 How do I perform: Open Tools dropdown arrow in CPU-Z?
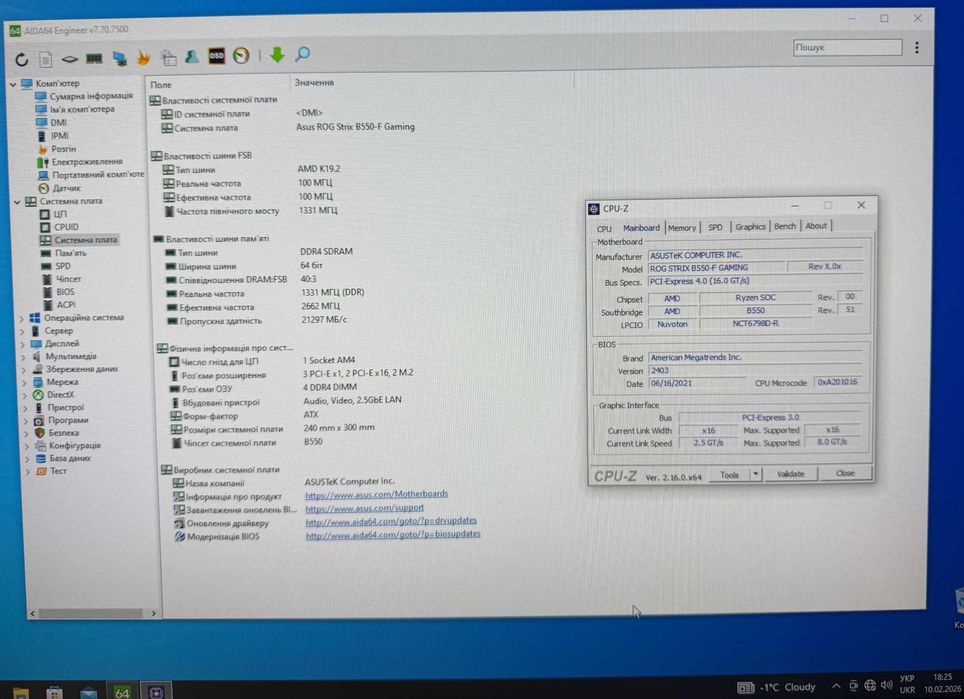756,474
